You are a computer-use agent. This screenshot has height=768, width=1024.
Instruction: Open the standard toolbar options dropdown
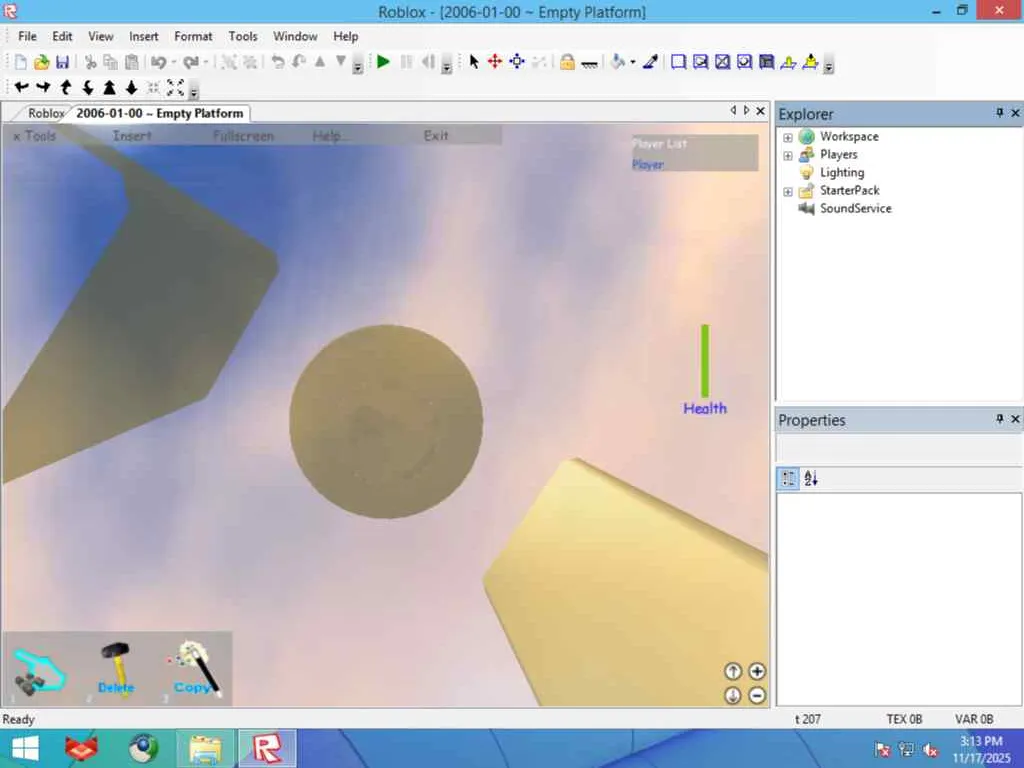pos(357,65)
